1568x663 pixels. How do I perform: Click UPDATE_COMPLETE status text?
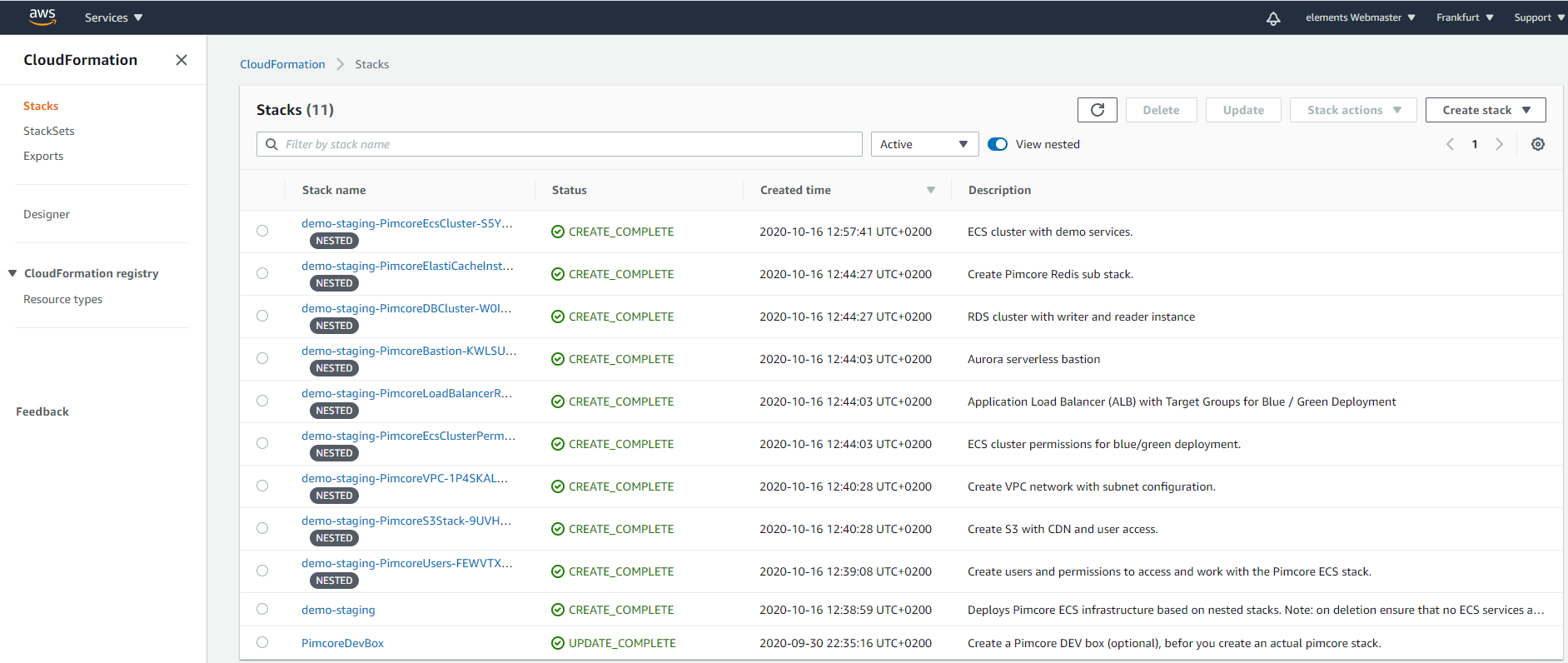[x=622, y=643]
